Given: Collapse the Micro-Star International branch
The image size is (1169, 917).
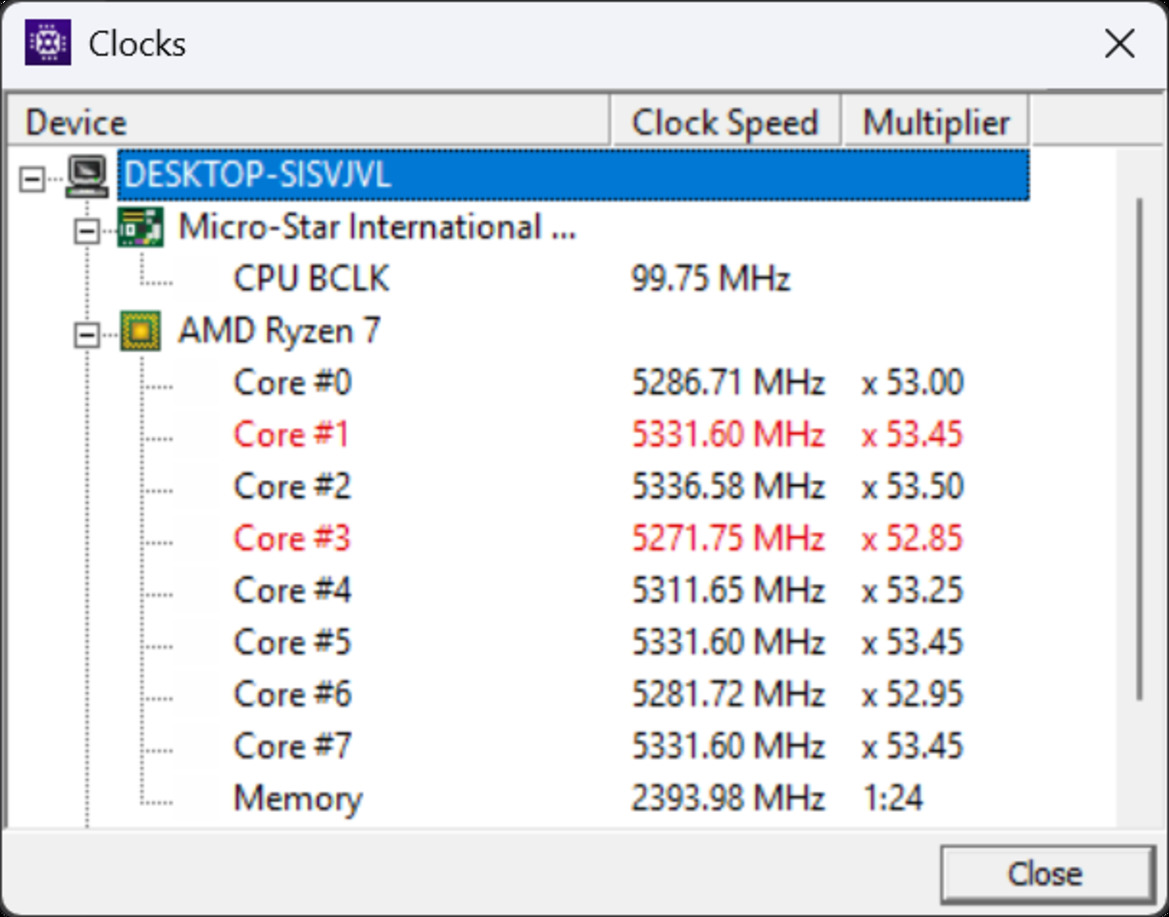Looking at the screenshot, I should click(x=88, y=230).
